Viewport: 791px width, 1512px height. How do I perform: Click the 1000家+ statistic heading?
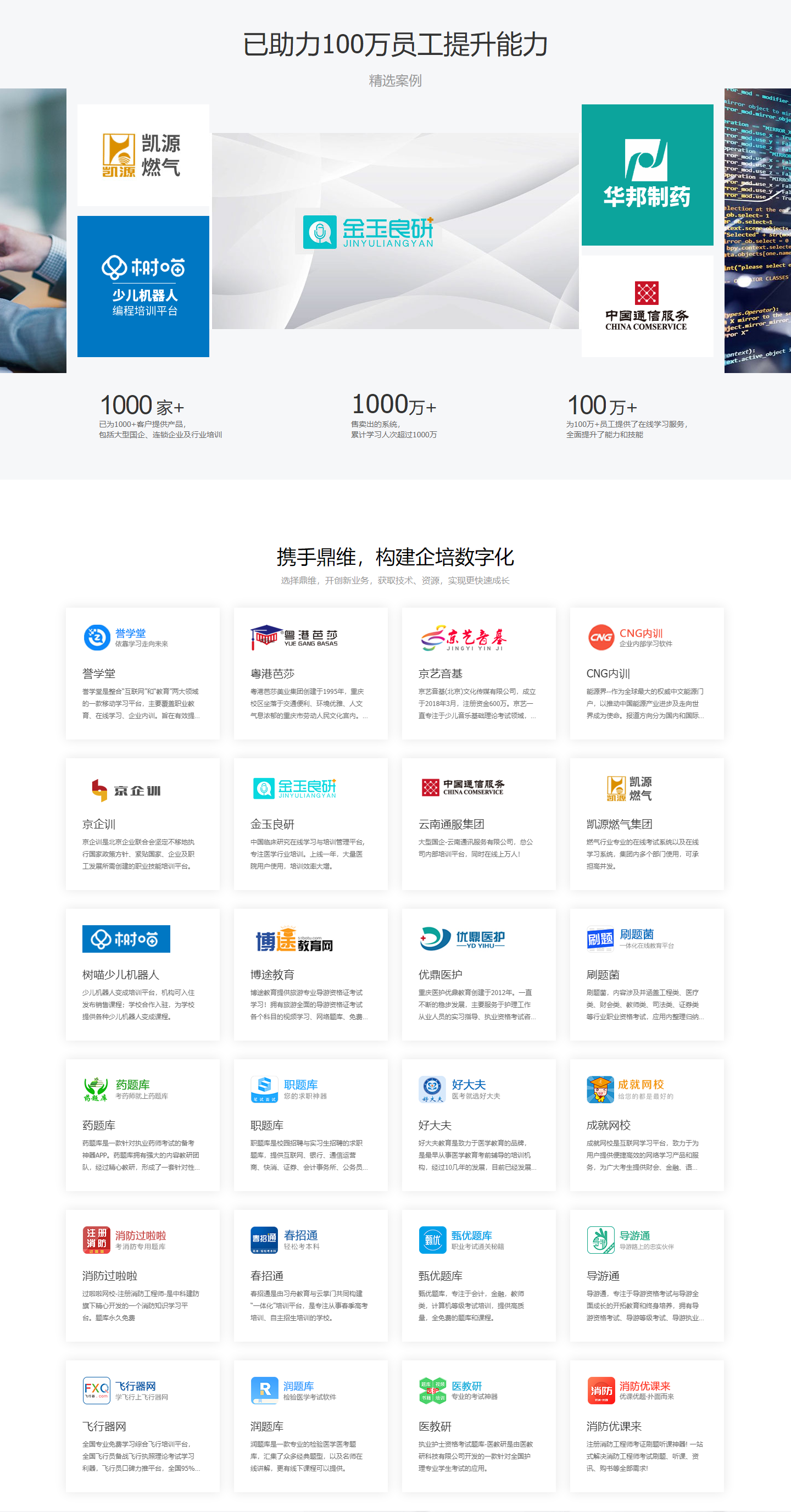tap(142, 405)
